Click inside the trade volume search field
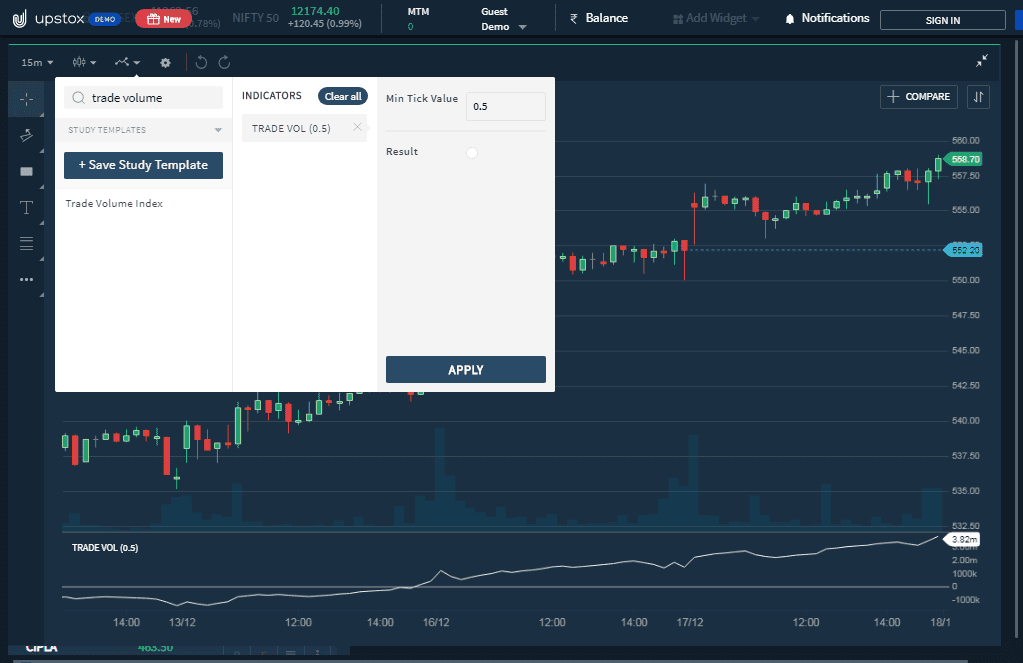The width and height of the screenshot is (1023, 663). (x=144, y=98)
